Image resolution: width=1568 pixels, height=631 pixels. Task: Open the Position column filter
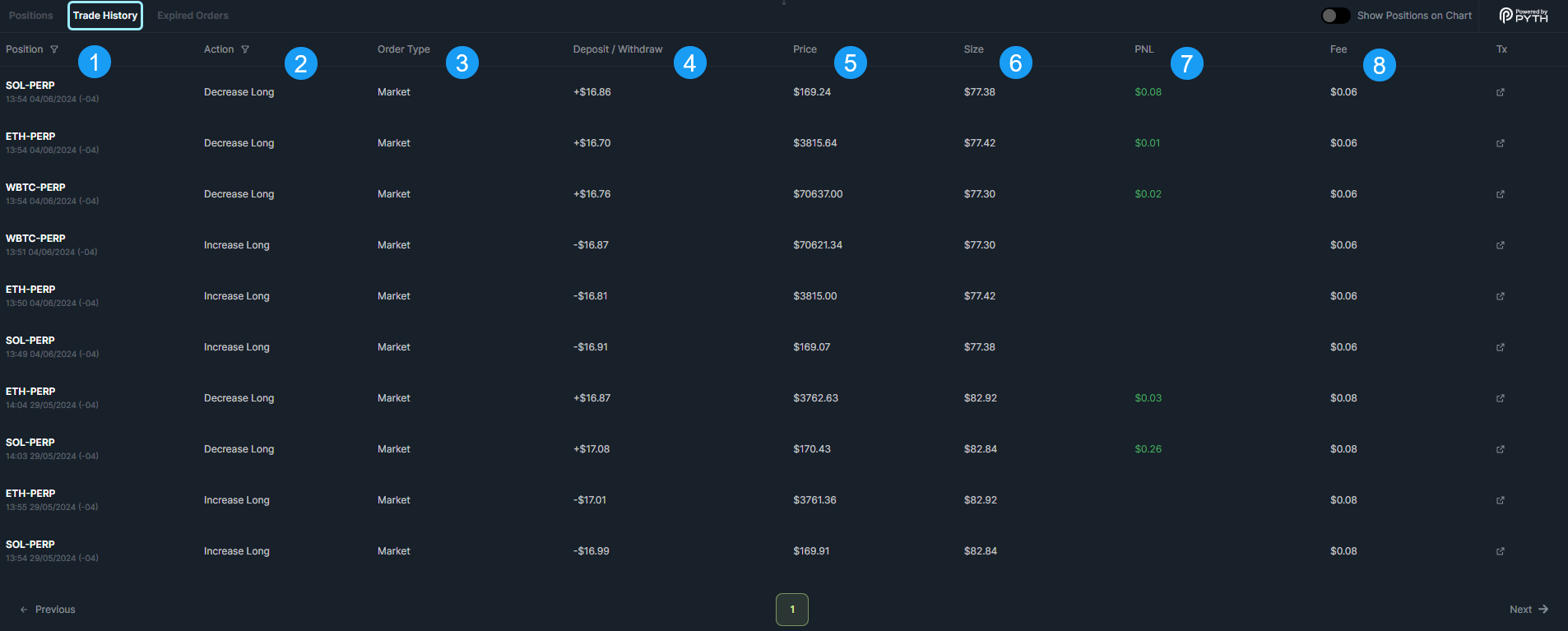click(x=54, y=49)
